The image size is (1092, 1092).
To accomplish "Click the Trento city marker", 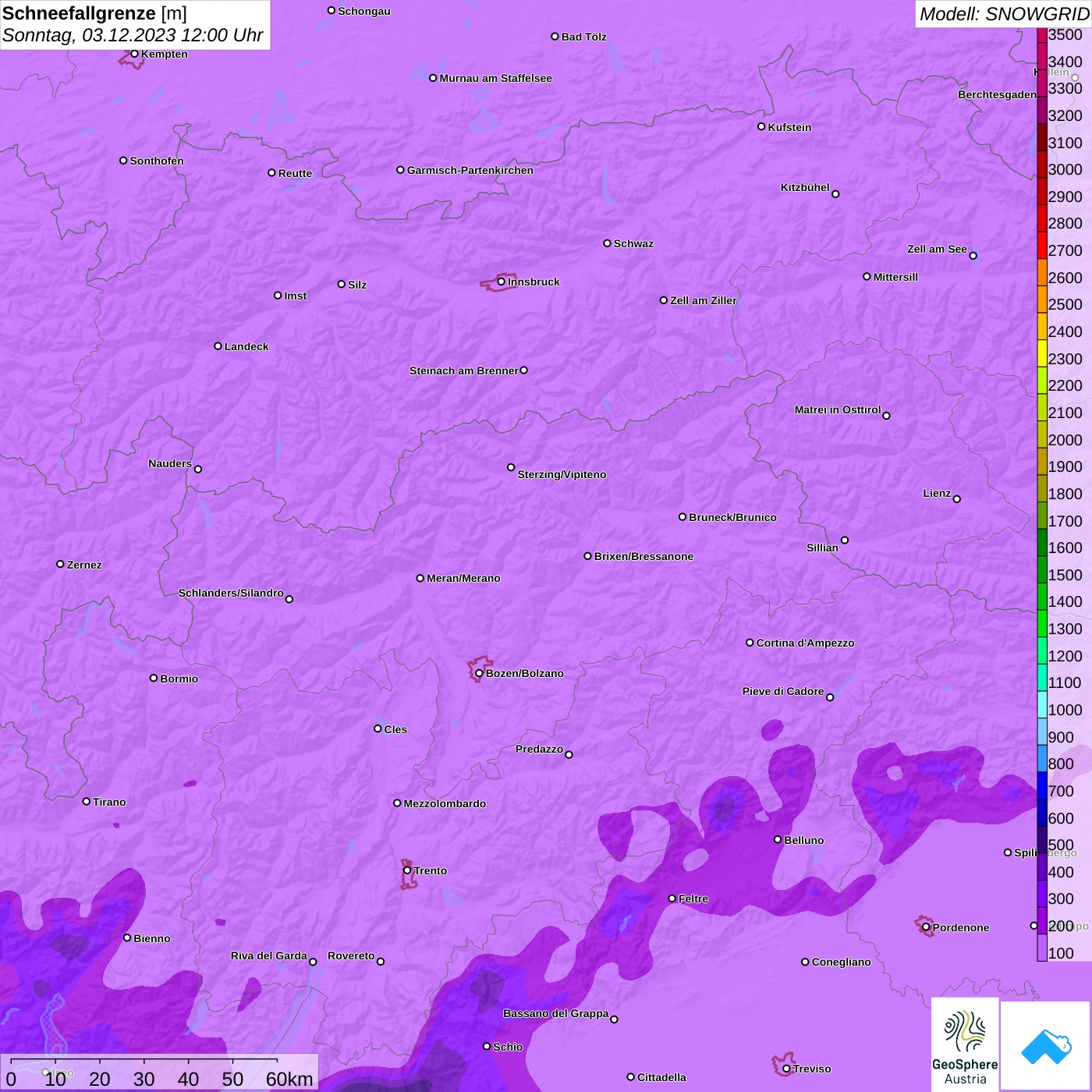I will coord(407,870).
